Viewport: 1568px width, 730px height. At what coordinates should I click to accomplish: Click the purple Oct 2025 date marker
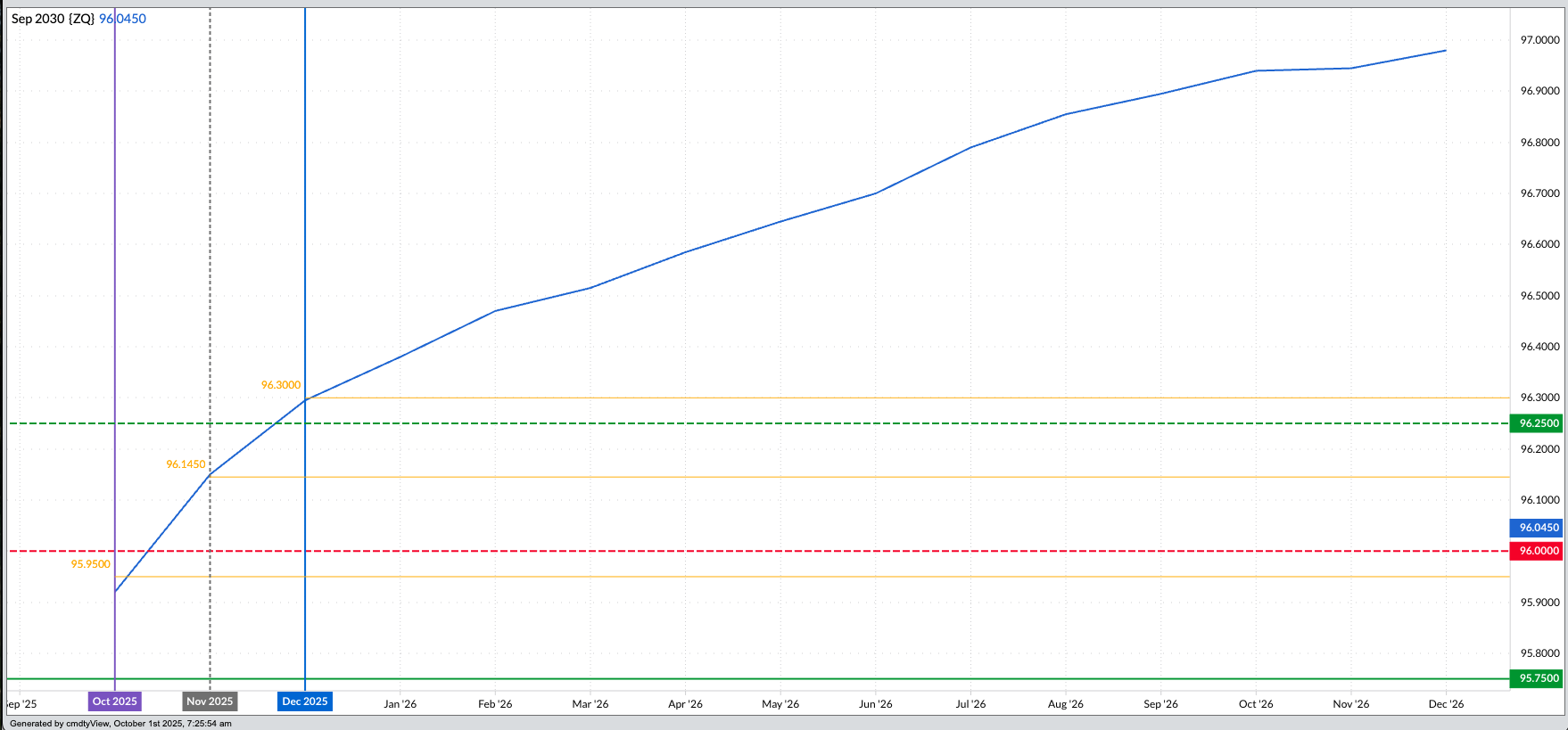pyautogui.click(x=114, y=701)
